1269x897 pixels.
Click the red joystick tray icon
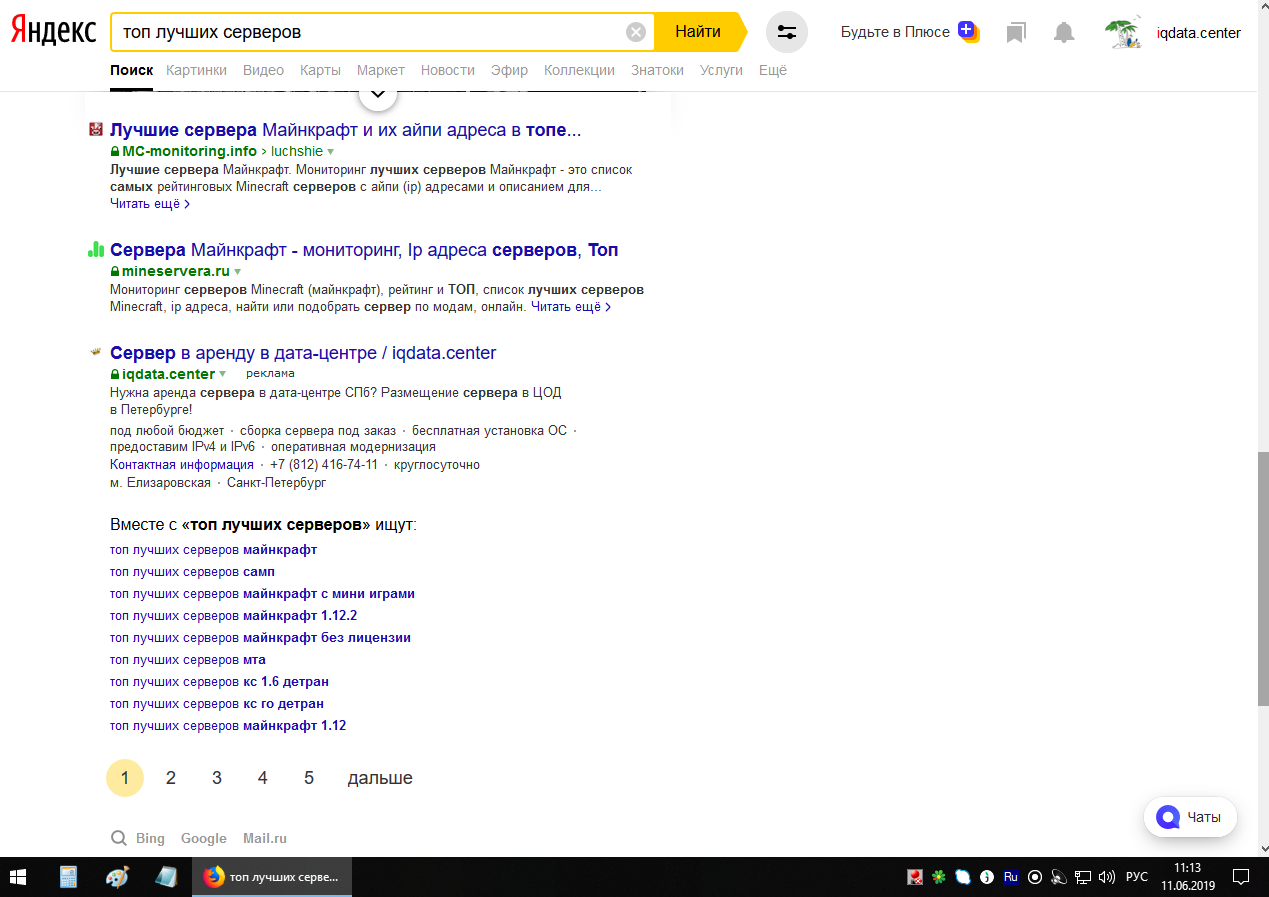915,877
